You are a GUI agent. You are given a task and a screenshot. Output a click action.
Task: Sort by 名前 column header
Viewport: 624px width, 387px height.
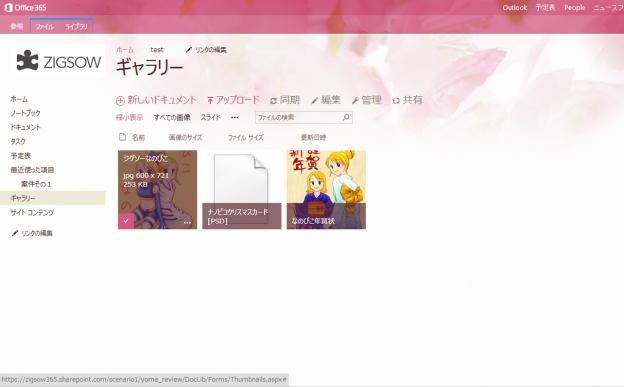click(x=138, y=137)
